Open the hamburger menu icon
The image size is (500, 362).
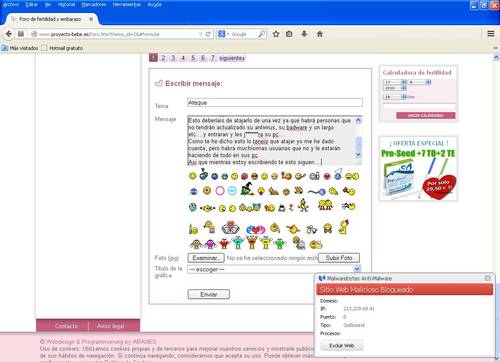click(491, 34)
